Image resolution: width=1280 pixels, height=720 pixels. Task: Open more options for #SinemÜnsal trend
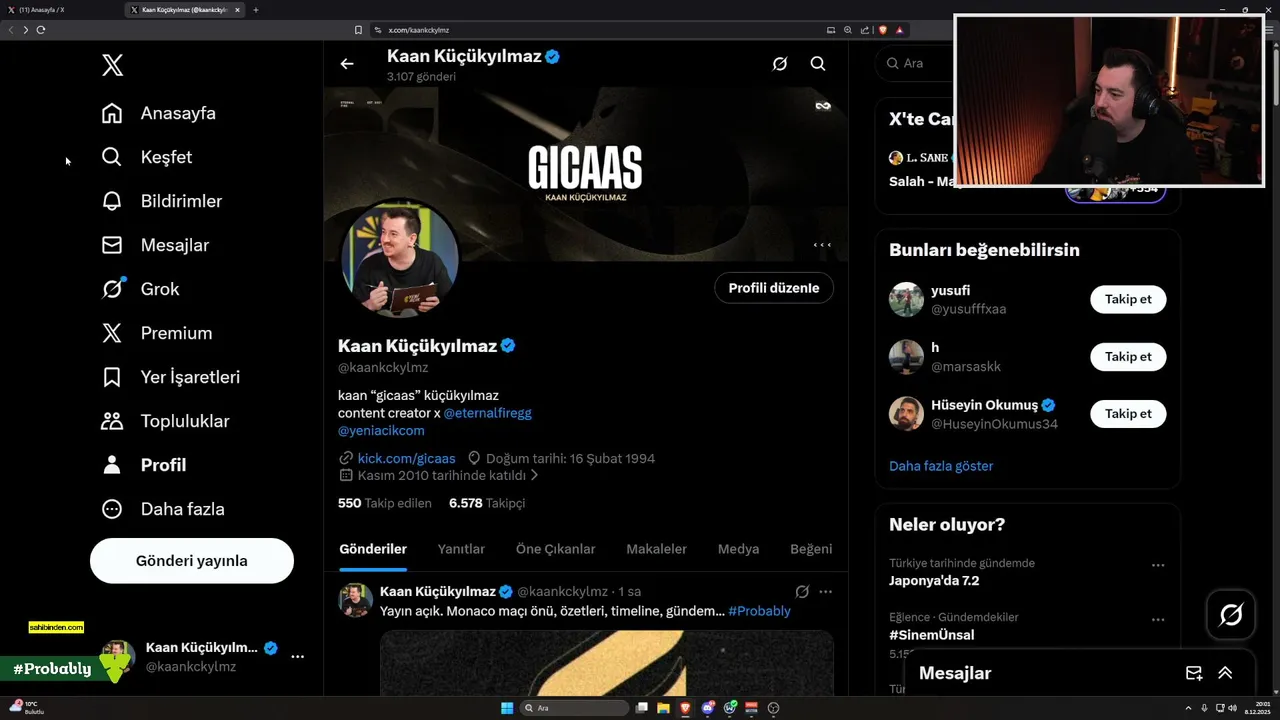point(1158,620)
